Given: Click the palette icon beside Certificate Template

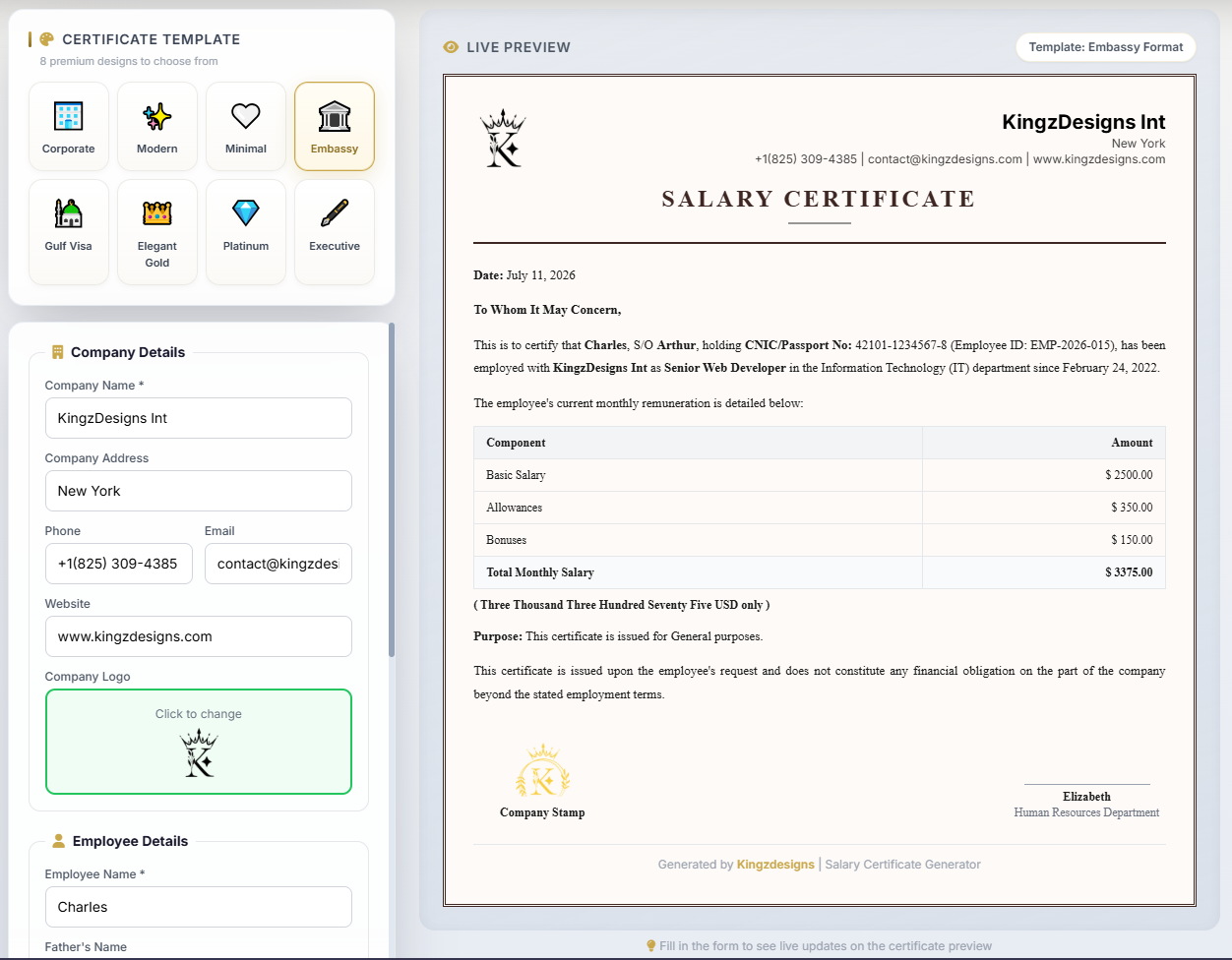Looking at the screenshot, I should tap(46, 39).
